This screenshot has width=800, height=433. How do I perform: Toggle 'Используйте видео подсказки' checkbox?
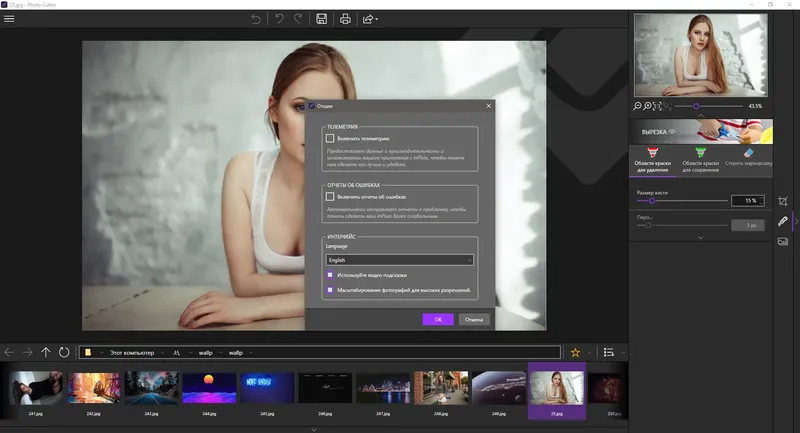click(x=330, y=275)
